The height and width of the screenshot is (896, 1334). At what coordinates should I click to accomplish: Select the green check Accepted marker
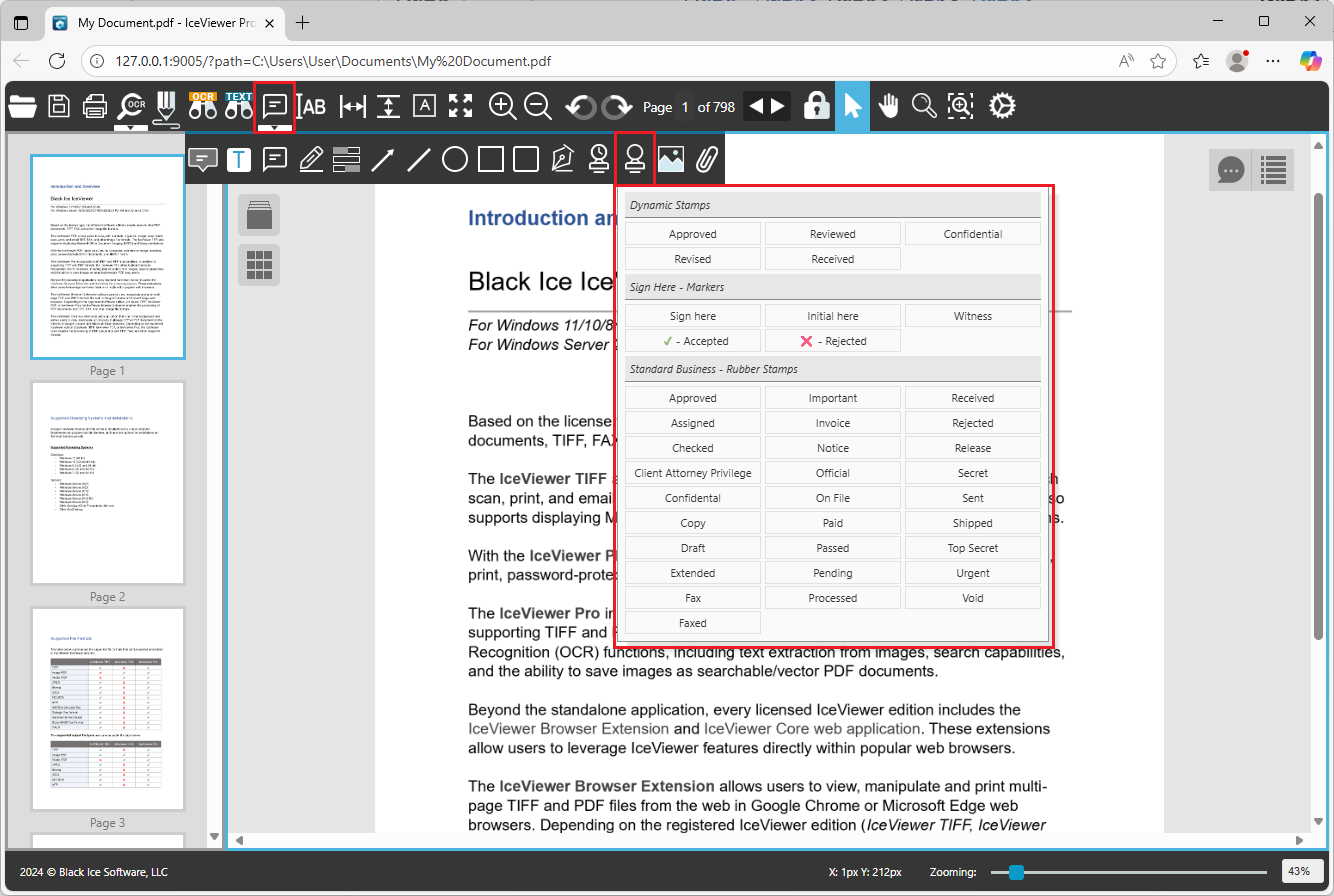point(693,341)
